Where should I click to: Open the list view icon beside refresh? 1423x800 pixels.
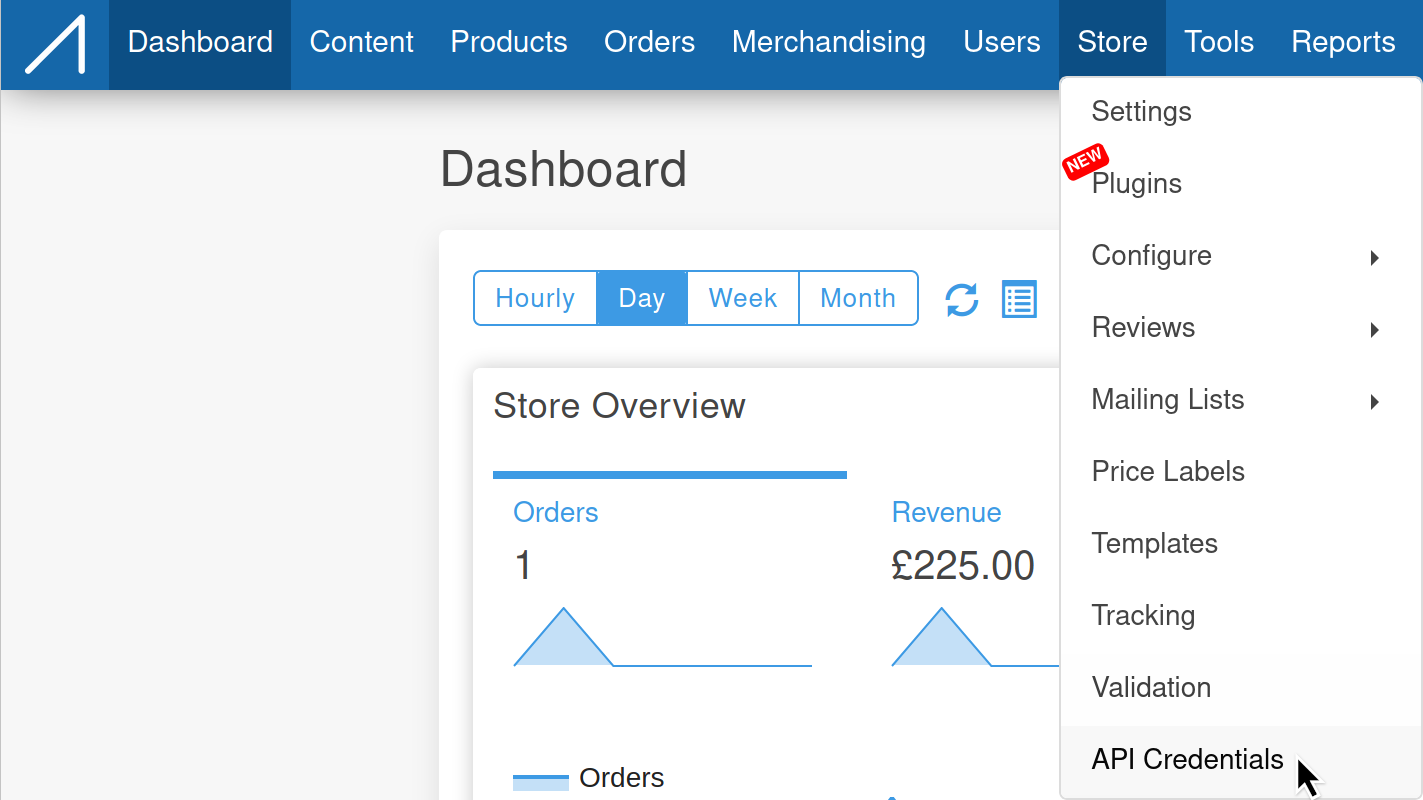click(x=1019, y=299)
